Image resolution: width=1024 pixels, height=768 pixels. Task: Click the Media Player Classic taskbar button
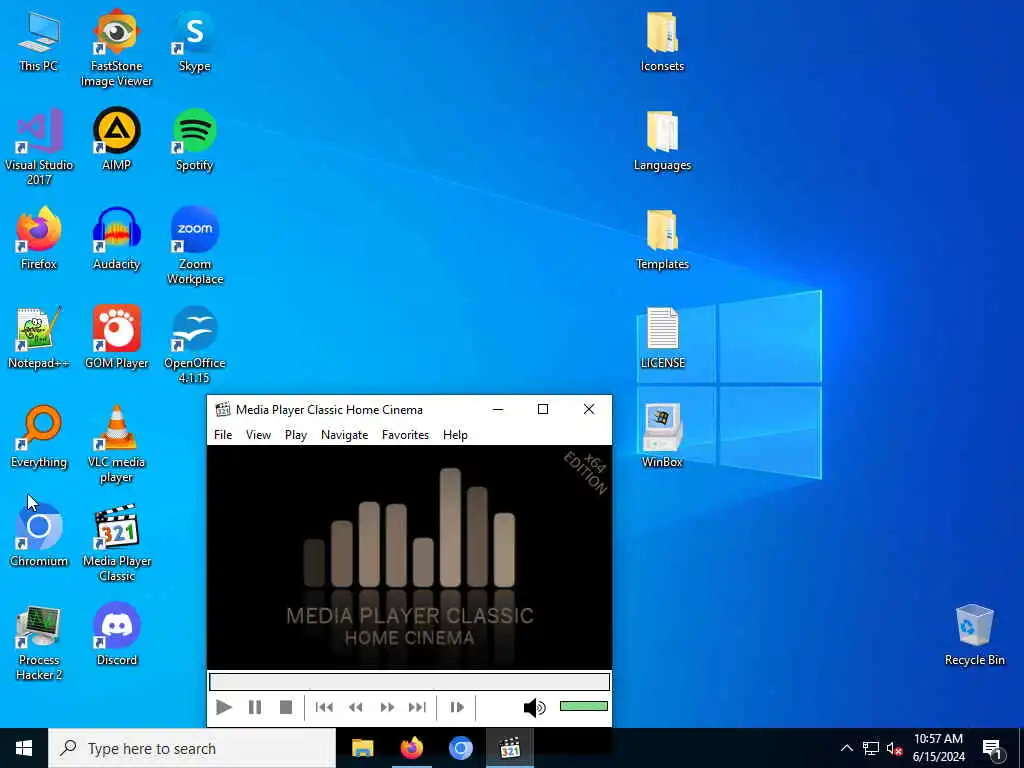click(x=509, y=748)
